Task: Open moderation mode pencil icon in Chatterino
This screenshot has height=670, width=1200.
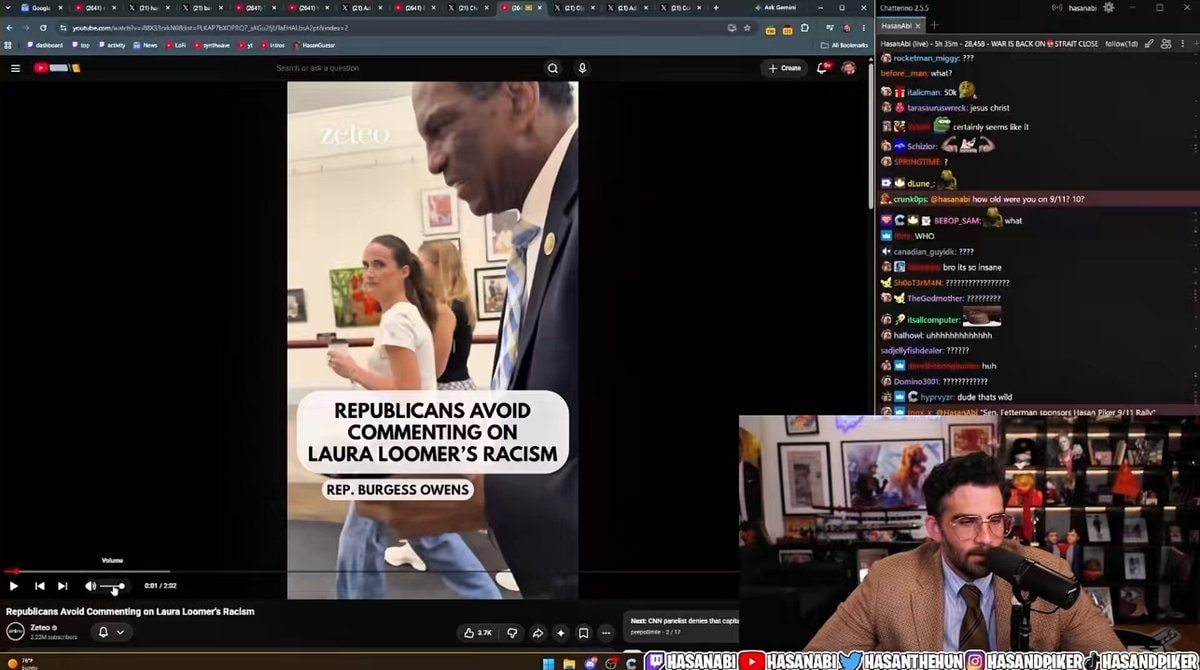Action: coord(1151,44)
